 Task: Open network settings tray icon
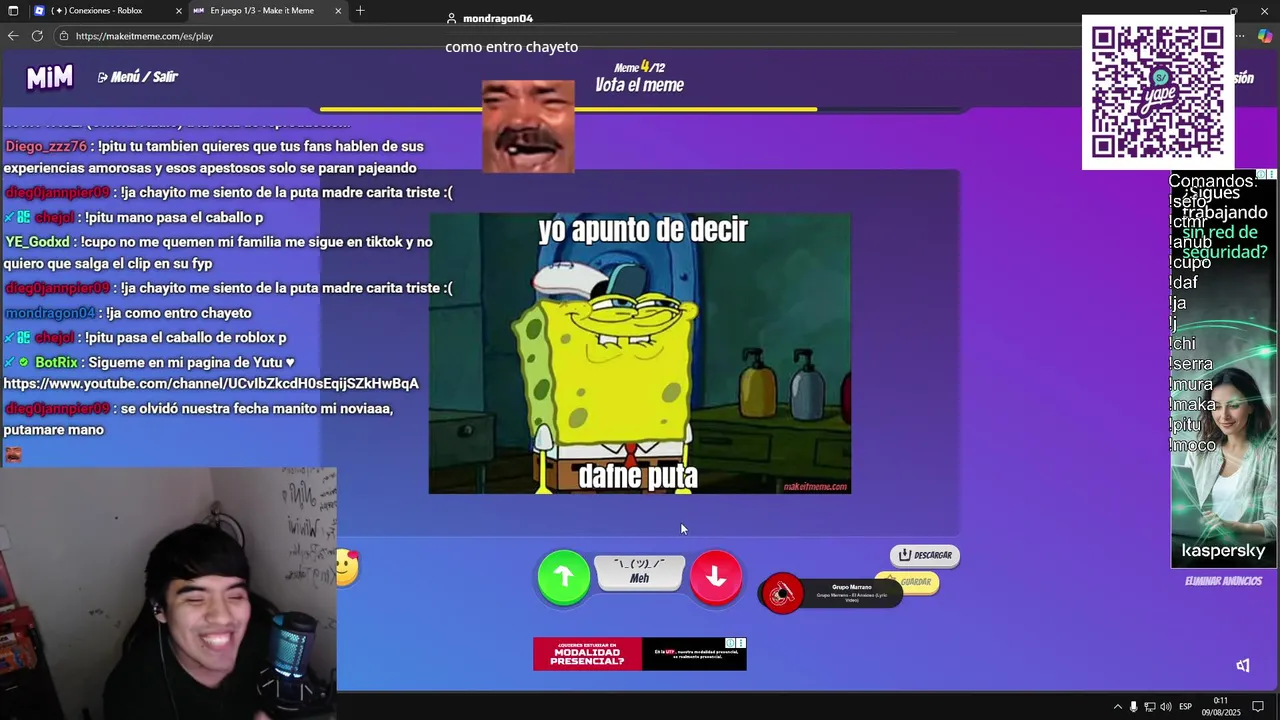[x=1149, y=707]
